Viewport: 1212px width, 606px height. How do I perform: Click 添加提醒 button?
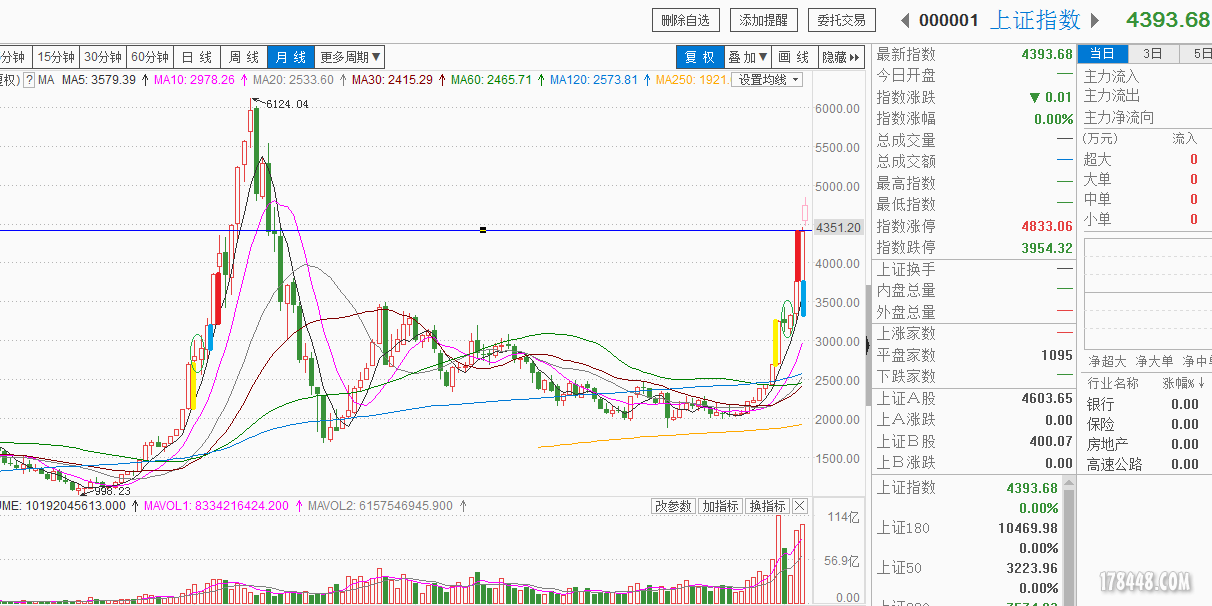pyautogui.click(x=764, y=20)
